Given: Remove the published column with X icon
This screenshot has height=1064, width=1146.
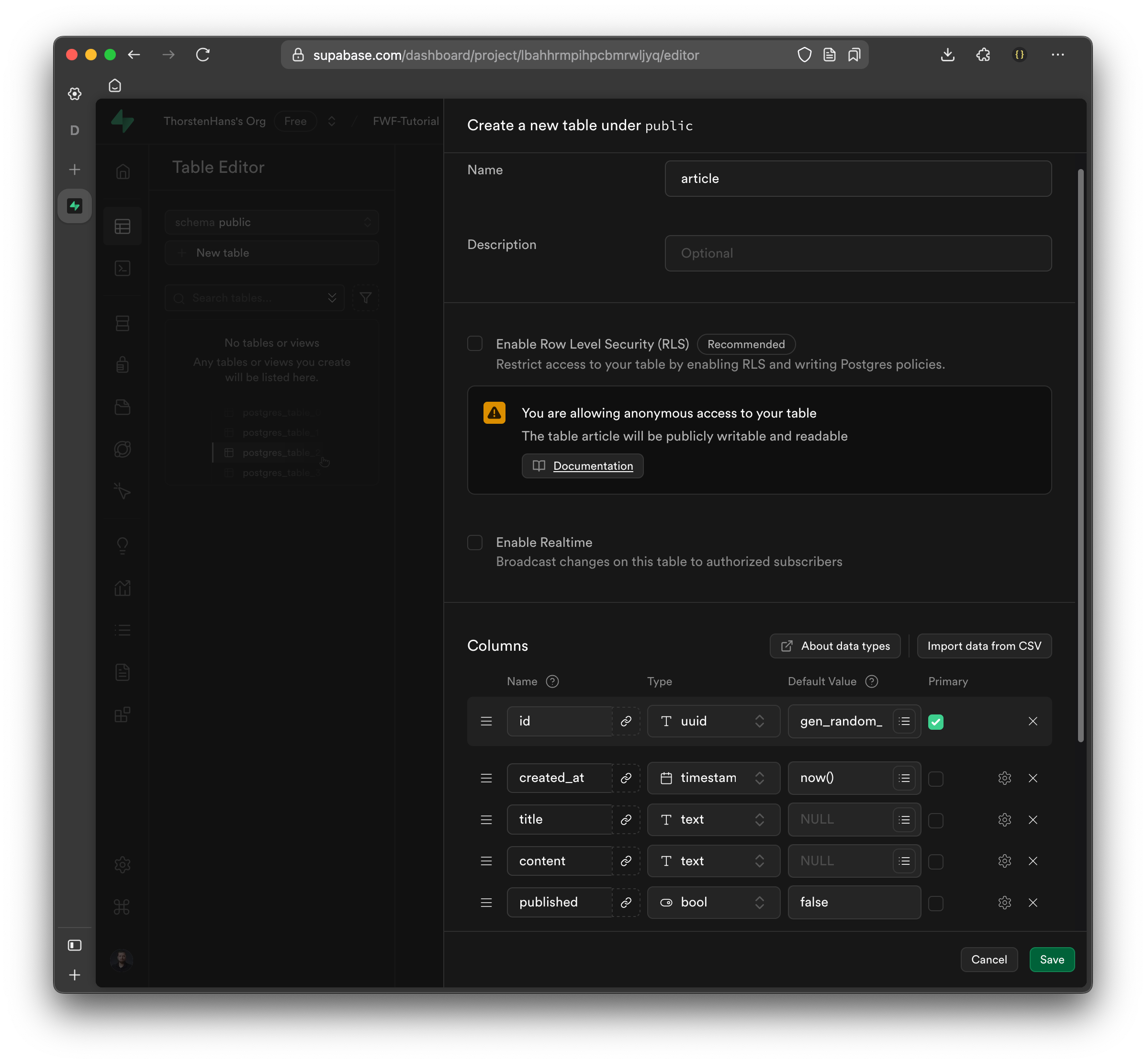Looking at the screenshot, I should coord(1033,902).
